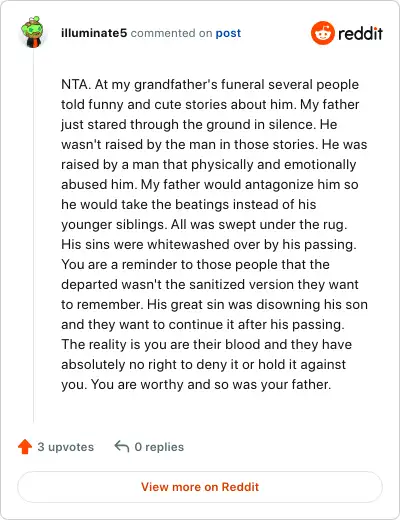Open the illuminate5 username profile link

point(94,33)
